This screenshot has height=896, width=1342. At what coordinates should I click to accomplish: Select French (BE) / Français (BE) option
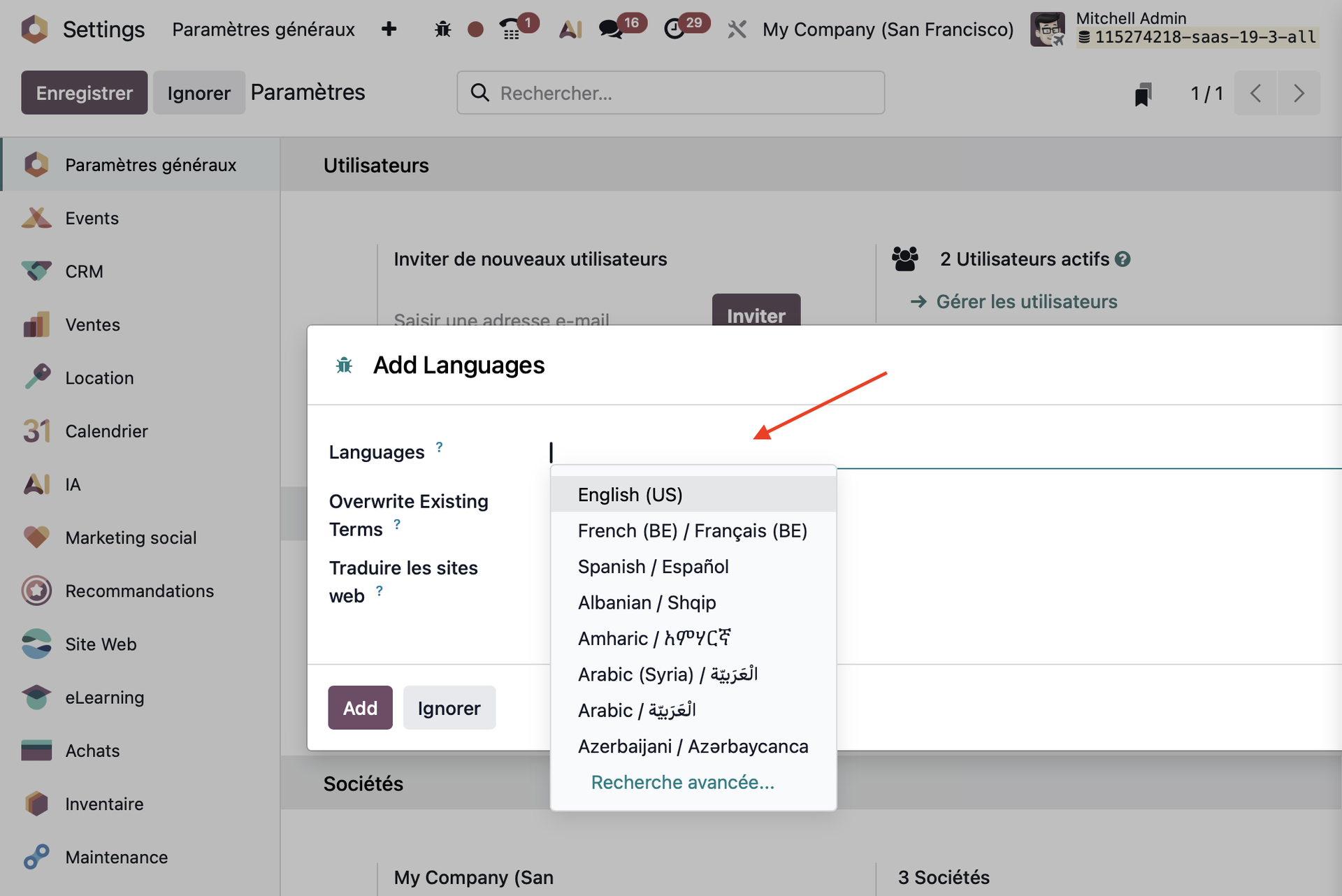693,531
